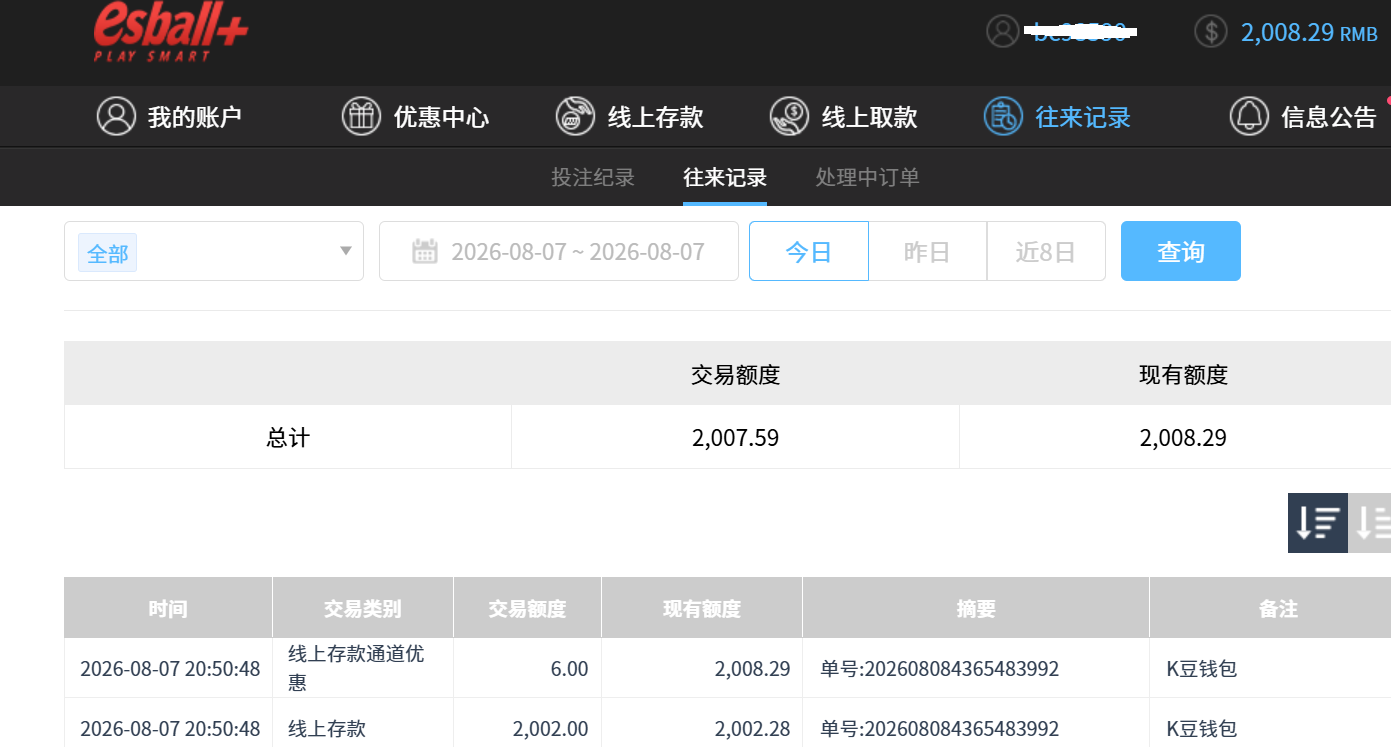This screenshot has height=747, width=1391.
Task: Click the summary 现有额度 header
Action: 1183,375
